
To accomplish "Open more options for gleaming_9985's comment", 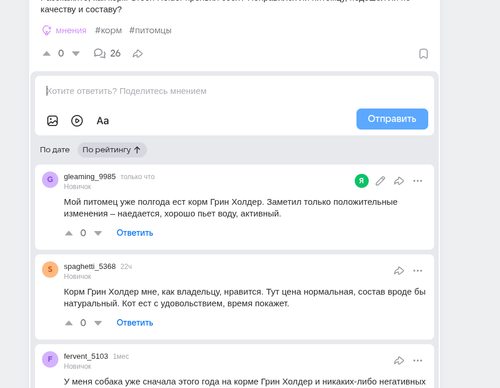I will pos(418,181).
